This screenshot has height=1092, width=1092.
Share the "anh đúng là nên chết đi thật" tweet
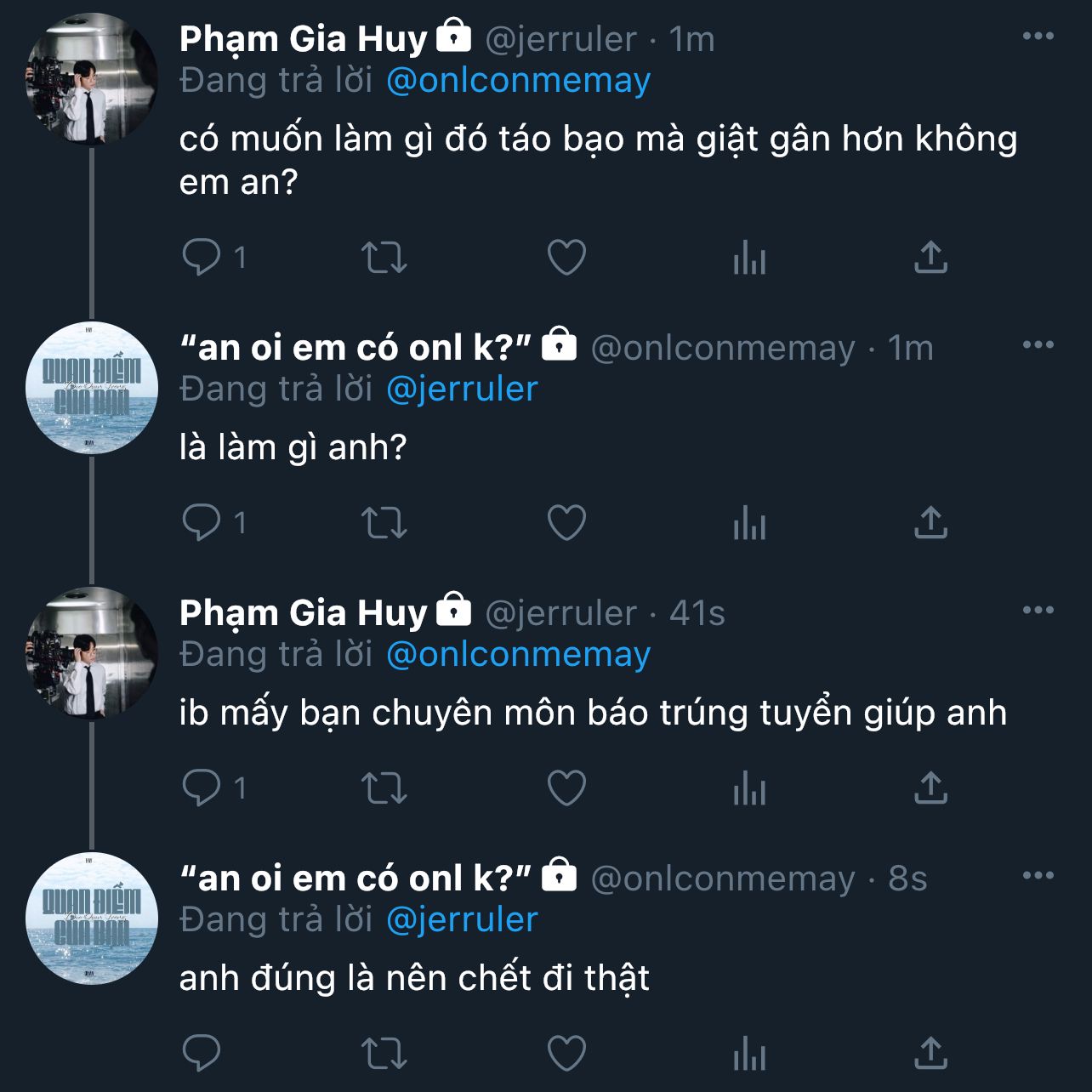click(x=930, y=1053)
